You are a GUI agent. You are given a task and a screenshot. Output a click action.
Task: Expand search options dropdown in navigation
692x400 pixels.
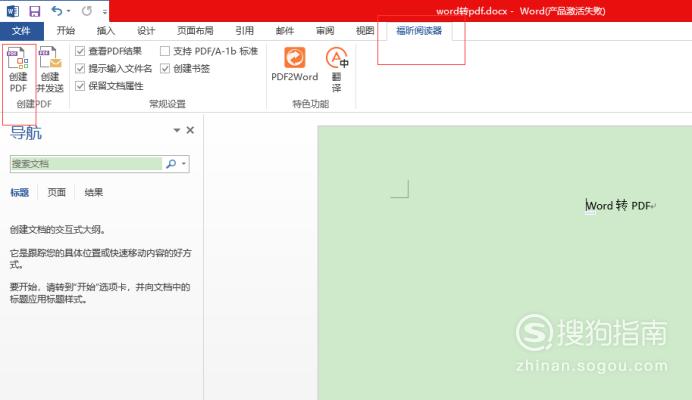tap(184, 164)
